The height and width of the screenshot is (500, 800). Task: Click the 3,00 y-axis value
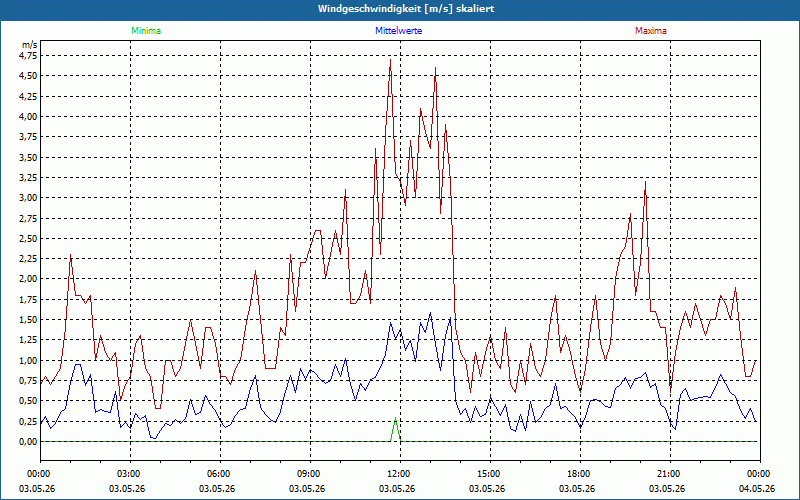(x=29, y=198)
